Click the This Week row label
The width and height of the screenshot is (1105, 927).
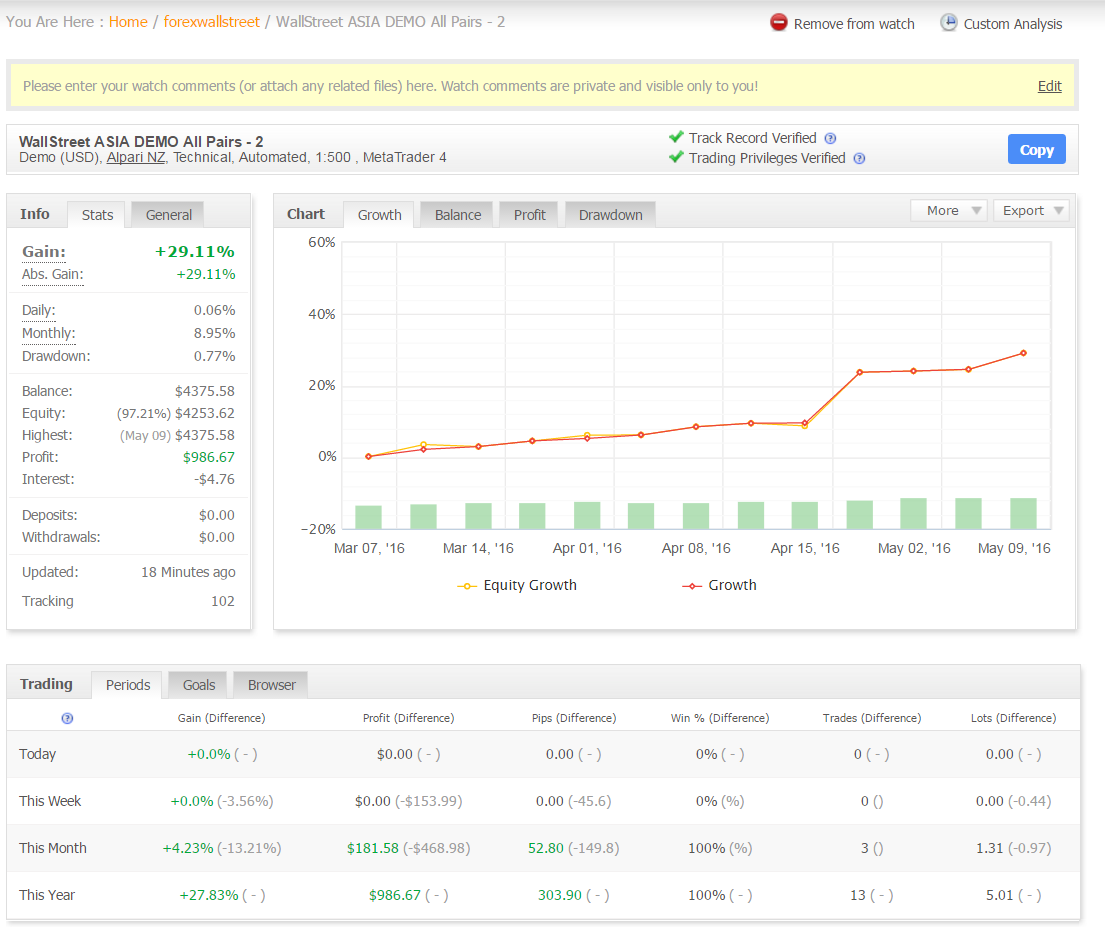click(x=50, y=802)
